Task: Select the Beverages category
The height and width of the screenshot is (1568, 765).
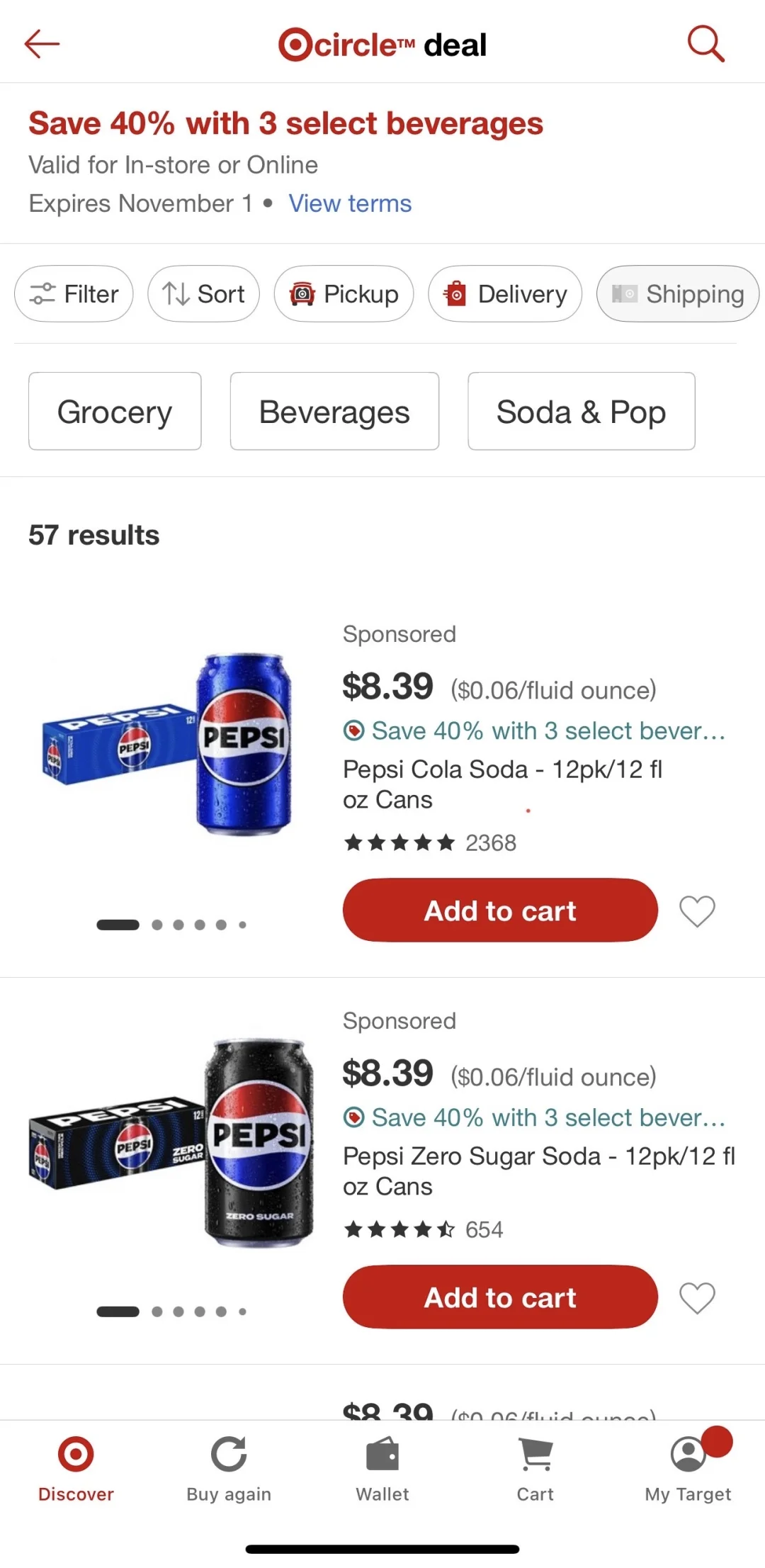Action: click(x=334, y=412)
